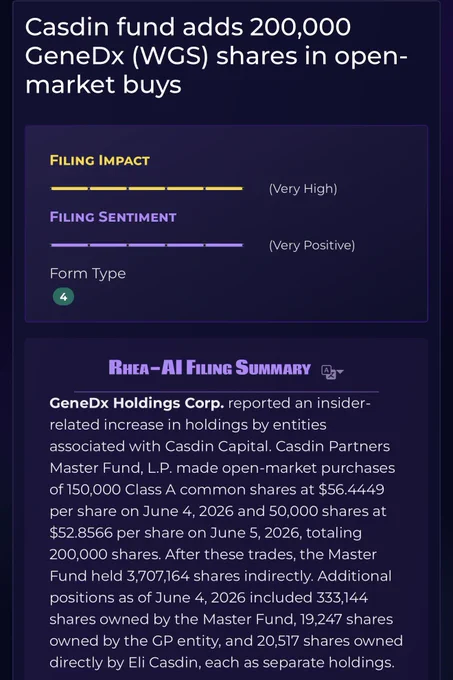Click the Casdin fund headline title
Image resolution: width=453 pixels, height=680 pixels.
216,56
